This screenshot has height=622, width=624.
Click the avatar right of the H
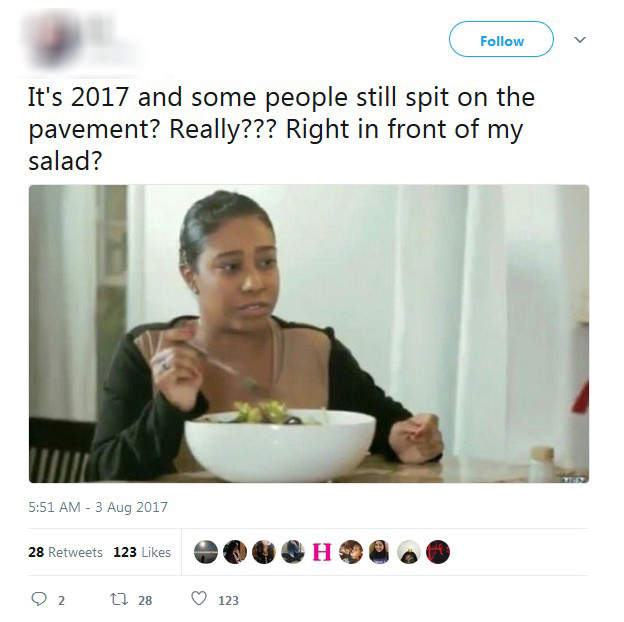click(351, 552)
